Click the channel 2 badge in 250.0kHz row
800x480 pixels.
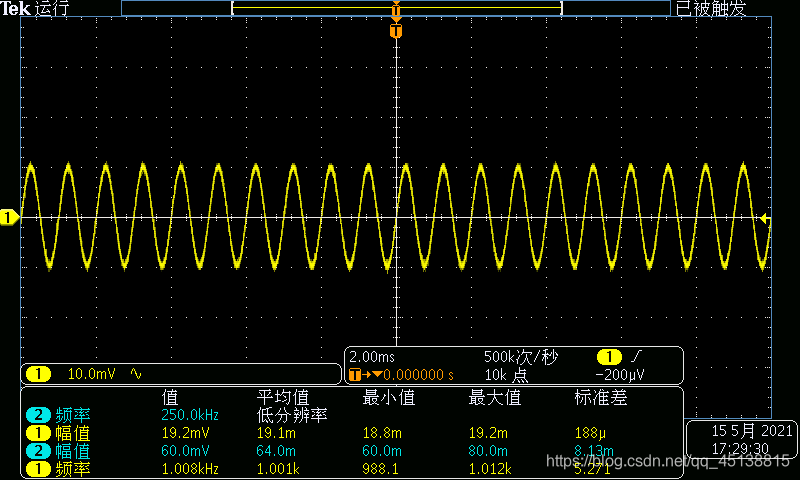(38, 415)
